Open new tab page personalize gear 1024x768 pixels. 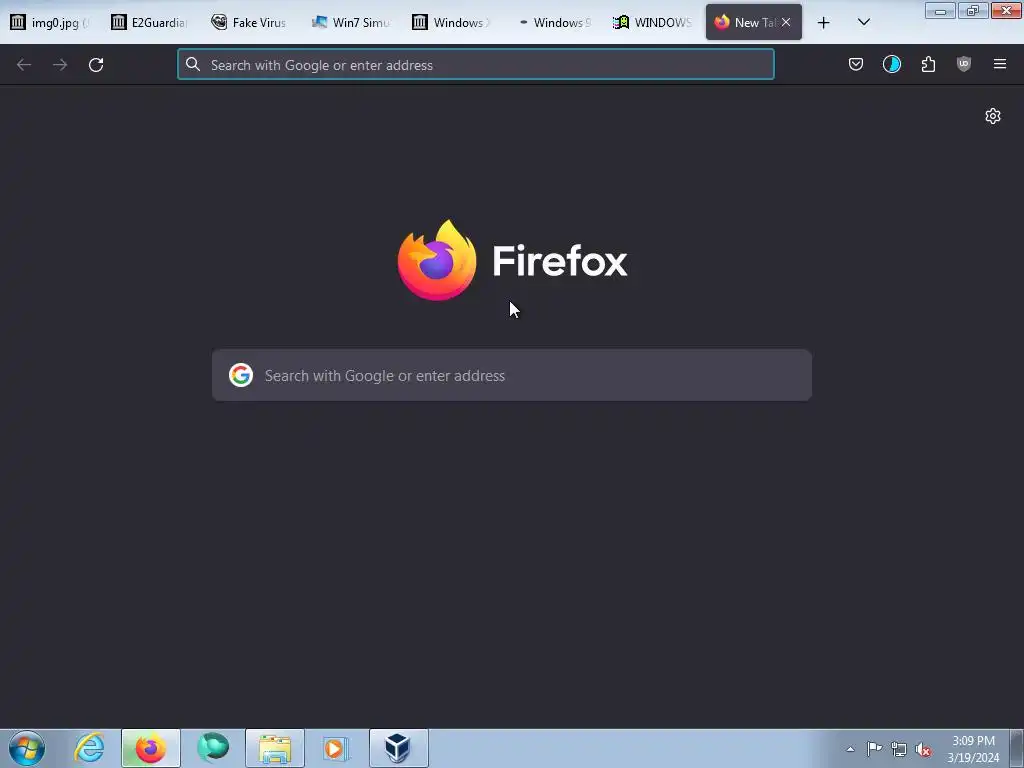pyautogui.click(x=993, y=116)
